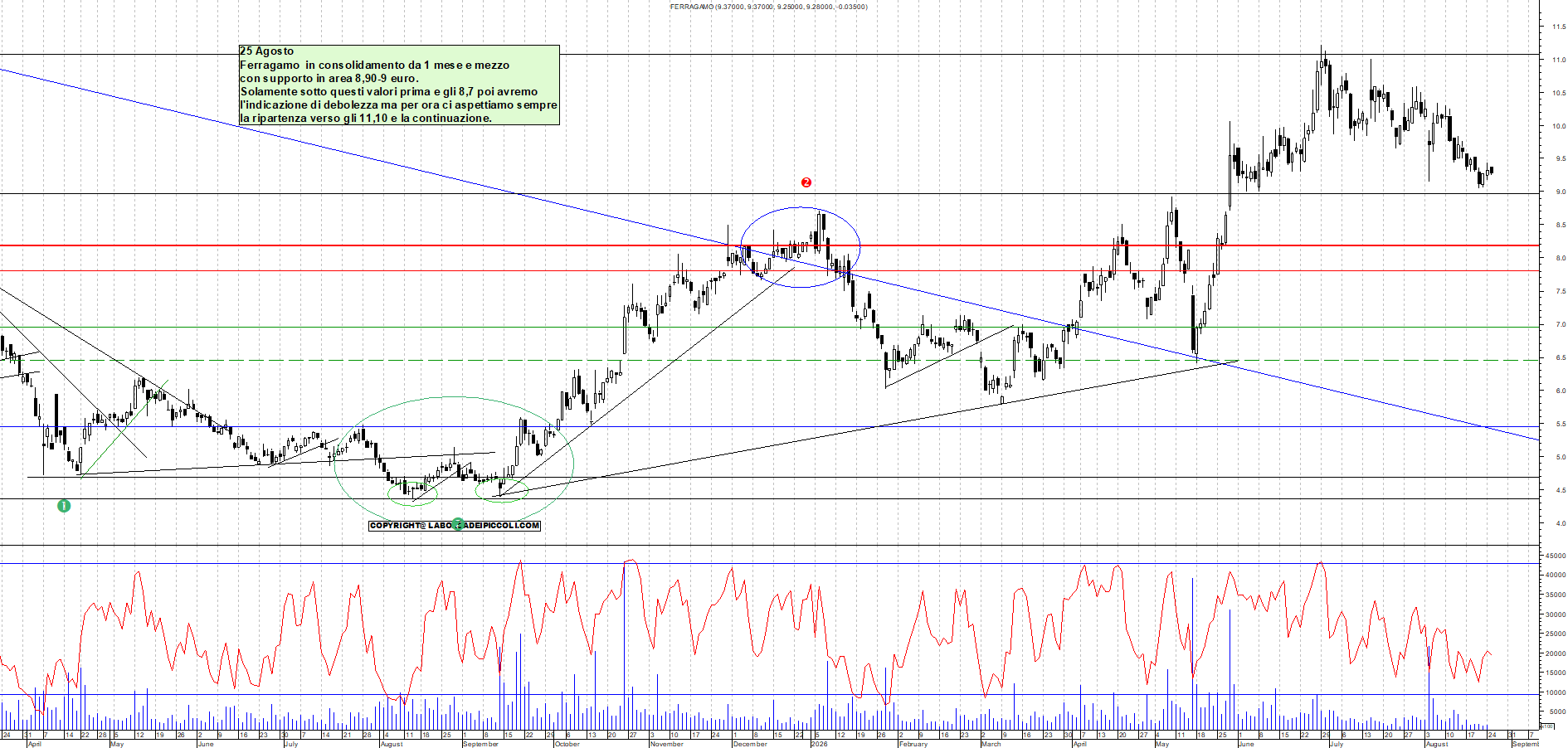Screen dimensions: 1568x748
Task: Click the text 'con supporto in area 8,90-9 euro.'
Action: (329, 78)
